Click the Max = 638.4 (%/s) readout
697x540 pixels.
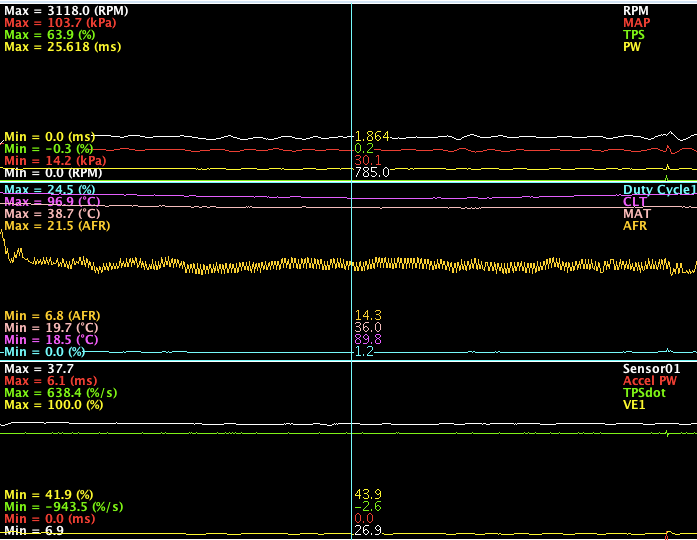59,393
